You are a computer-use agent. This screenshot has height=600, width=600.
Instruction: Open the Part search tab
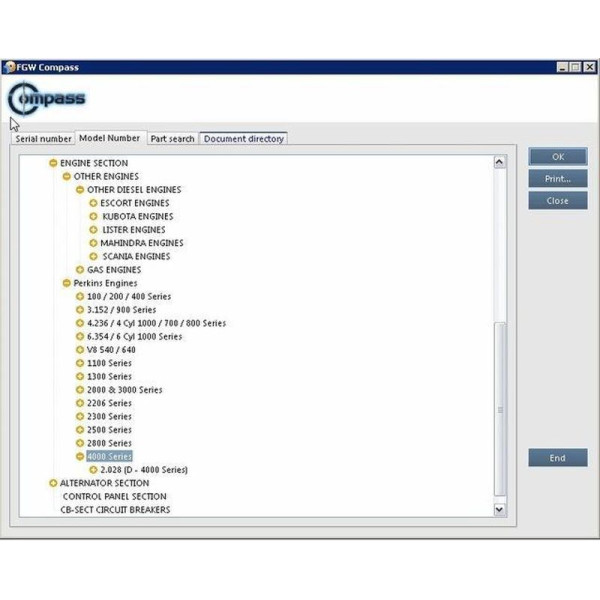[172, 139]
